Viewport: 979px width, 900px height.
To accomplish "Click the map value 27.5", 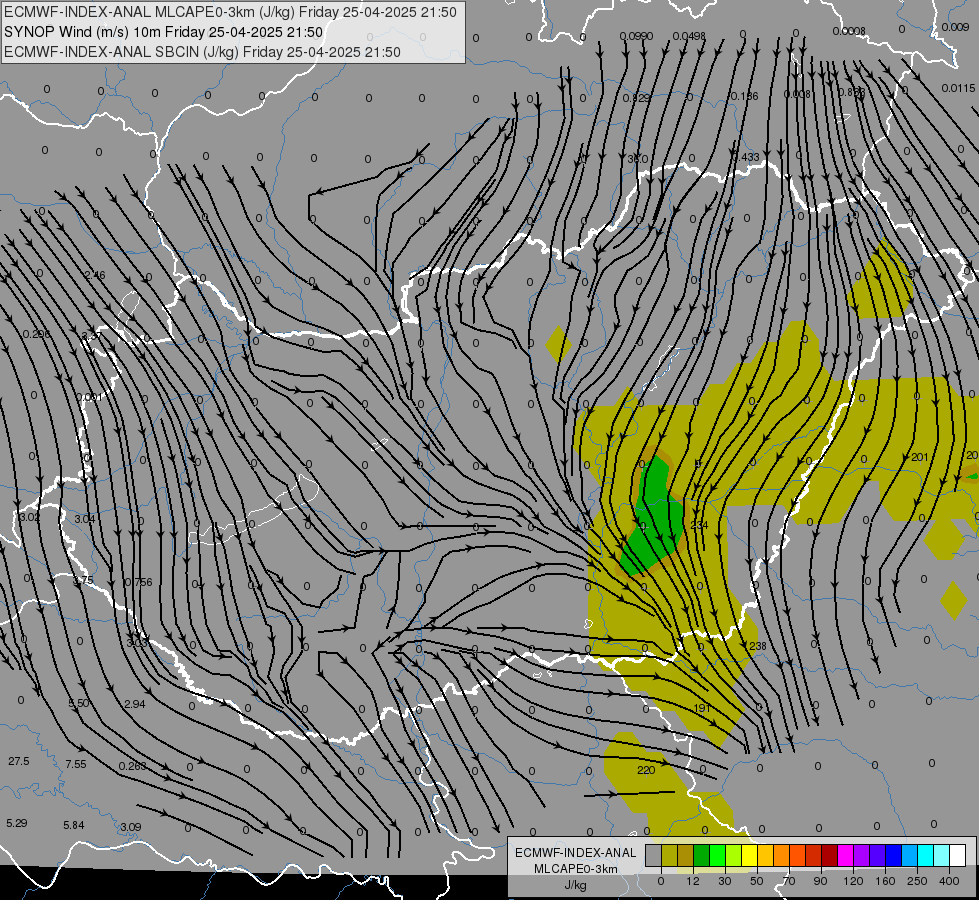I will 19,761.
